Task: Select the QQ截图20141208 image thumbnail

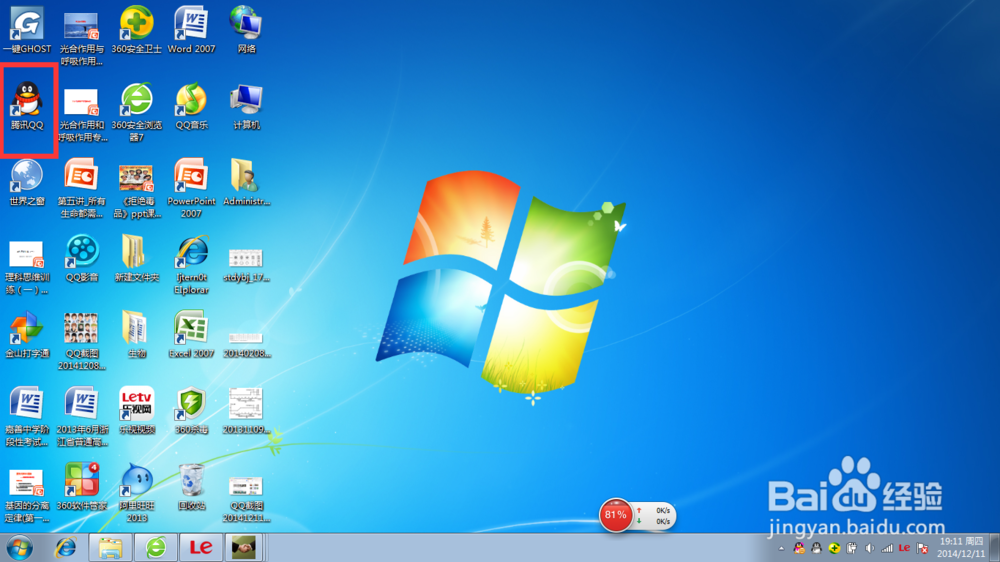Action: (x=82, y=341)
